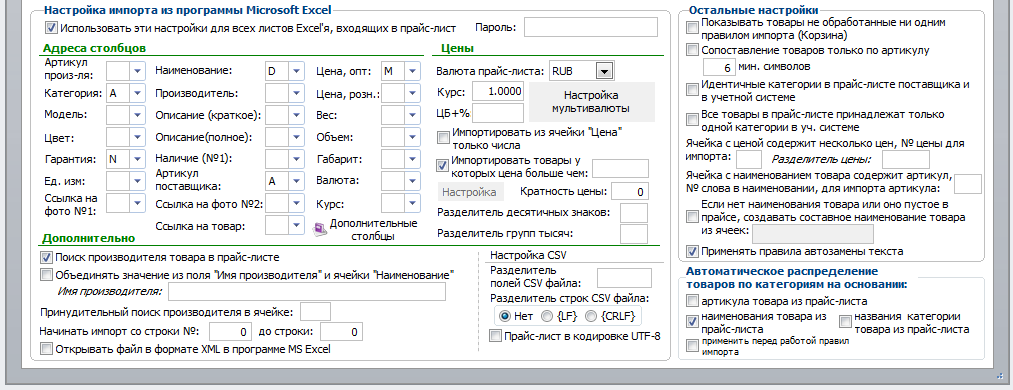This screenshot has height=390, width=1013.
Task: Open Цвет column dropdown
Action: pos(137,138)
